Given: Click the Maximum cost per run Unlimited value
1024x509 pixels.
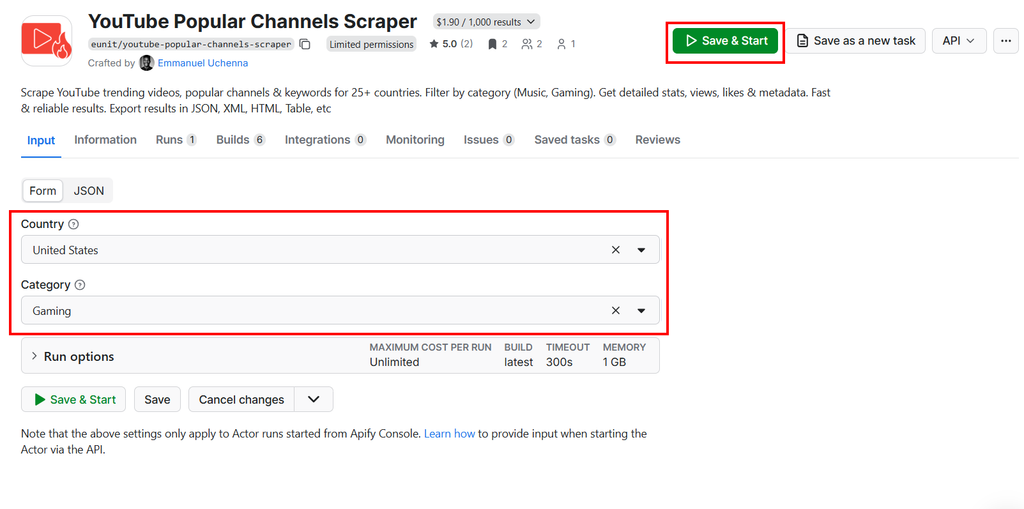Looking at the screenshot, I should [394, 362].
